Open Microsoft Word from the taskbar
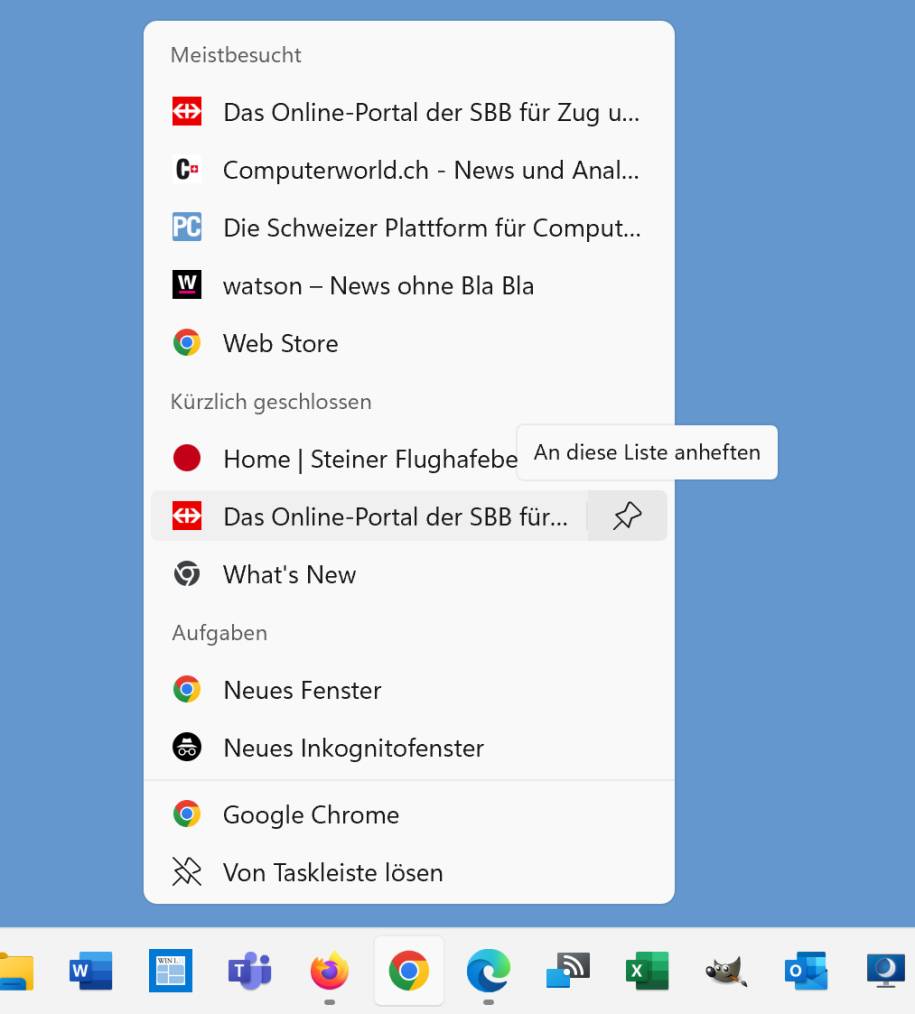This screenshot has width=915, height=1014. (x=91, y=970)
